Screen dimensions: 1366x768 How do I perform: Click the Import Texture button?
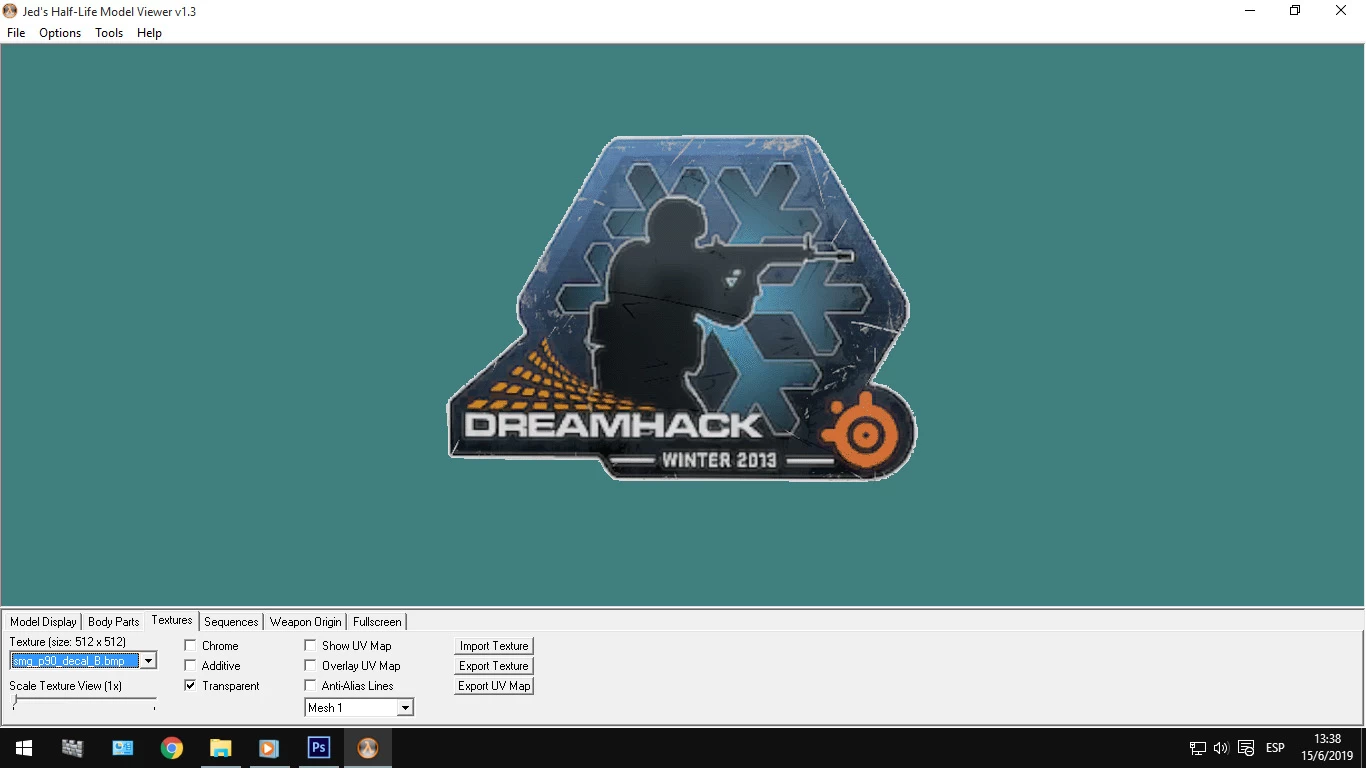point(494,646)
